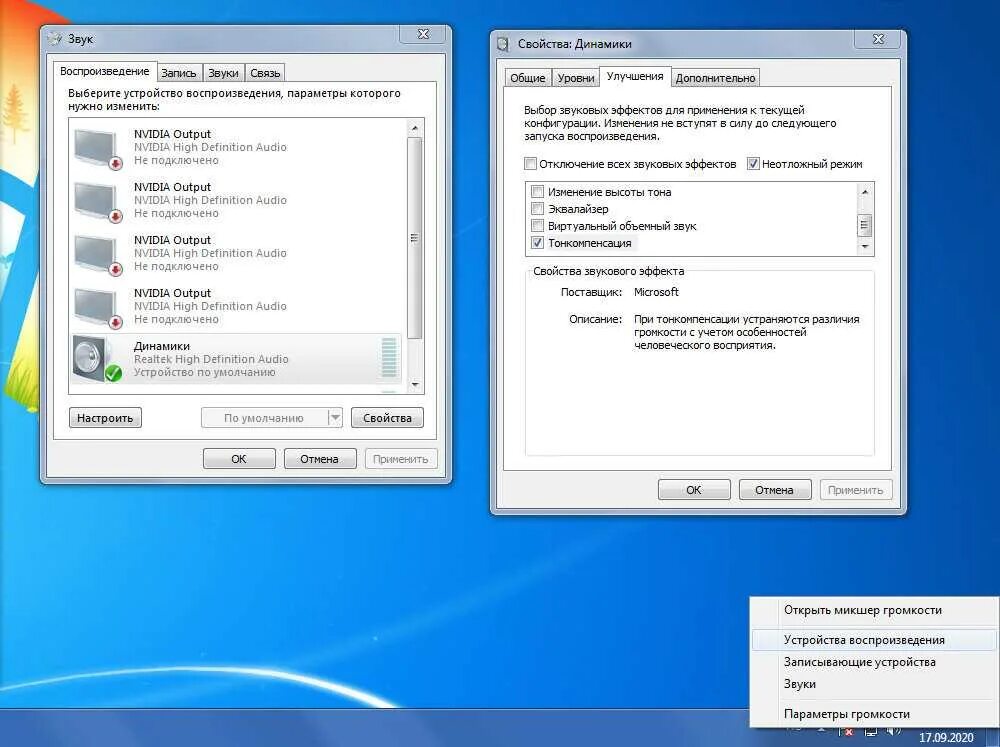Click Отмена in the Звук window

320,459
